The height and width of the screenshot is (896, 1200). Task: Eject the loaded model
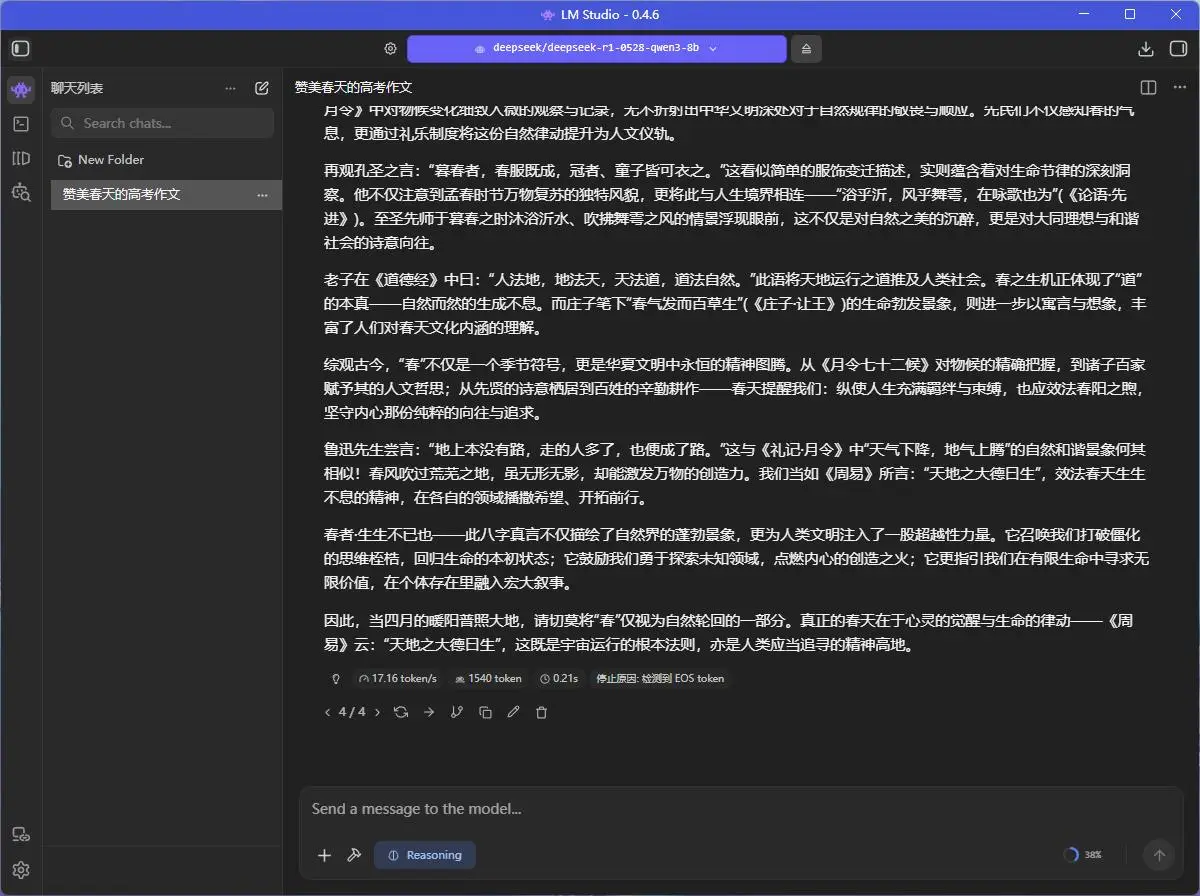(806, 48)
